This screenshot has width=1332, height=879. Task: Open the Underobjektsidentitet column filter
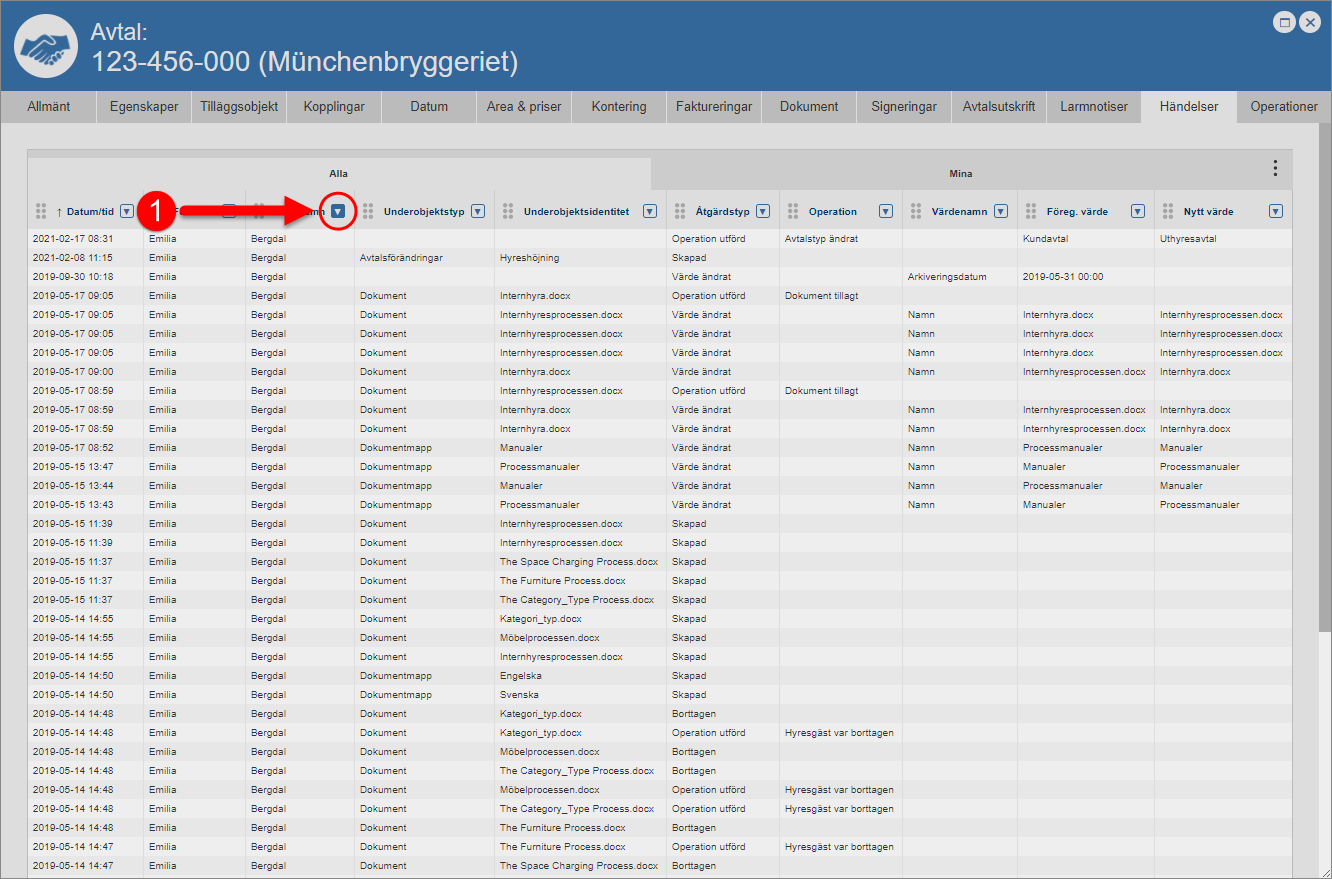[650, 211]
